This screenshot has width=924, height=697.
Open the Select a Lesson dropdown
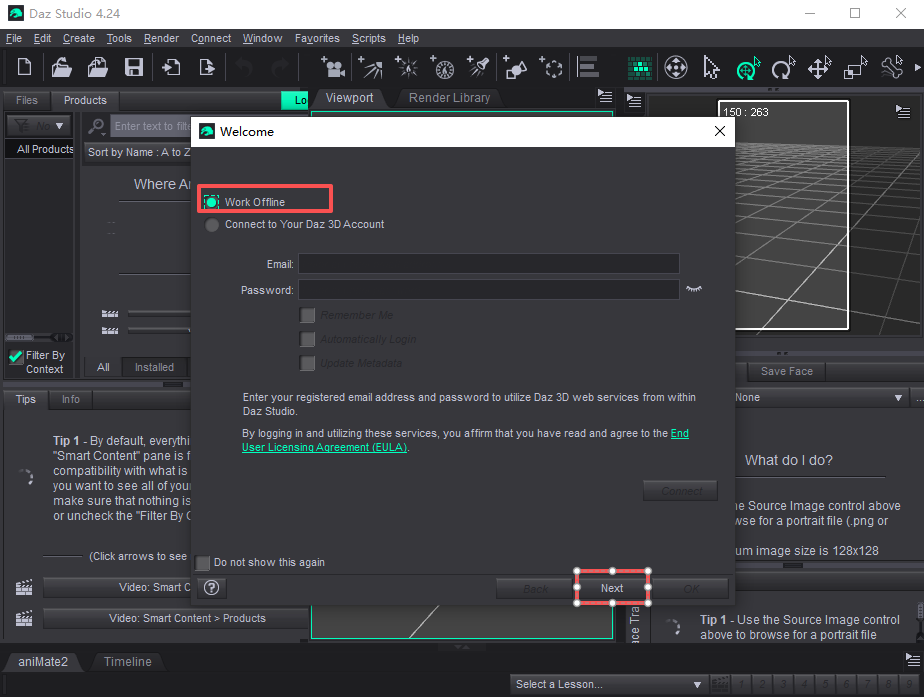click(607, 685)
